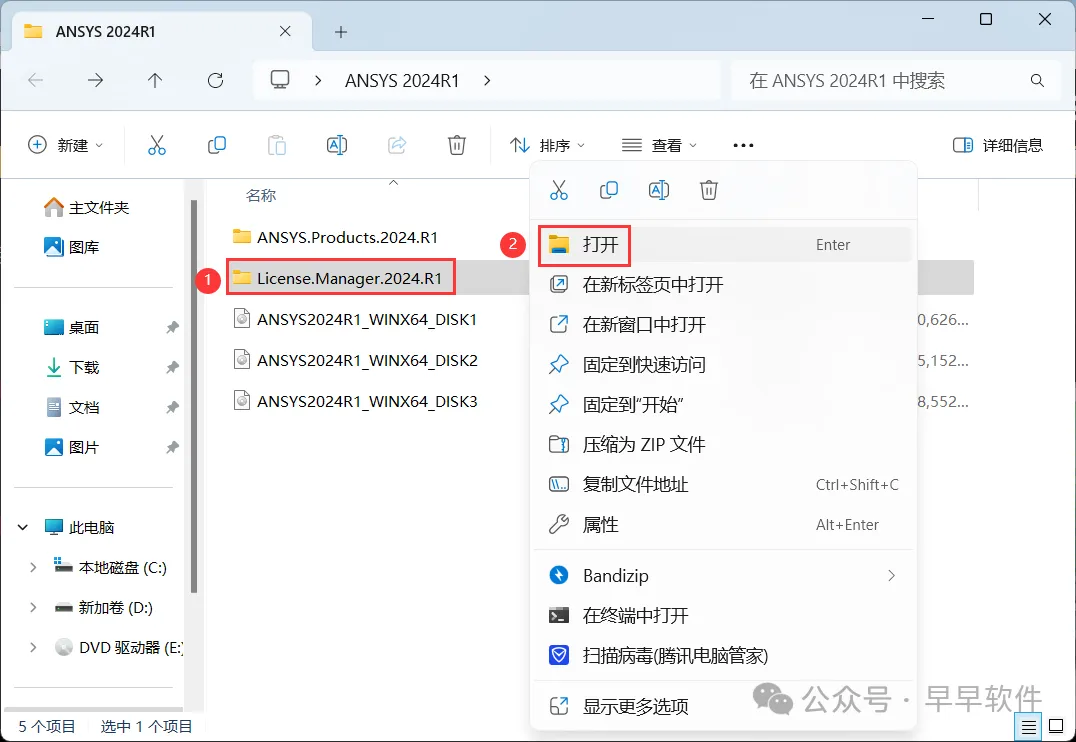The width and height of the screenshot is (1076, 742).
Task: Open Gallery in the navigation pane
Action: (71, 247)
